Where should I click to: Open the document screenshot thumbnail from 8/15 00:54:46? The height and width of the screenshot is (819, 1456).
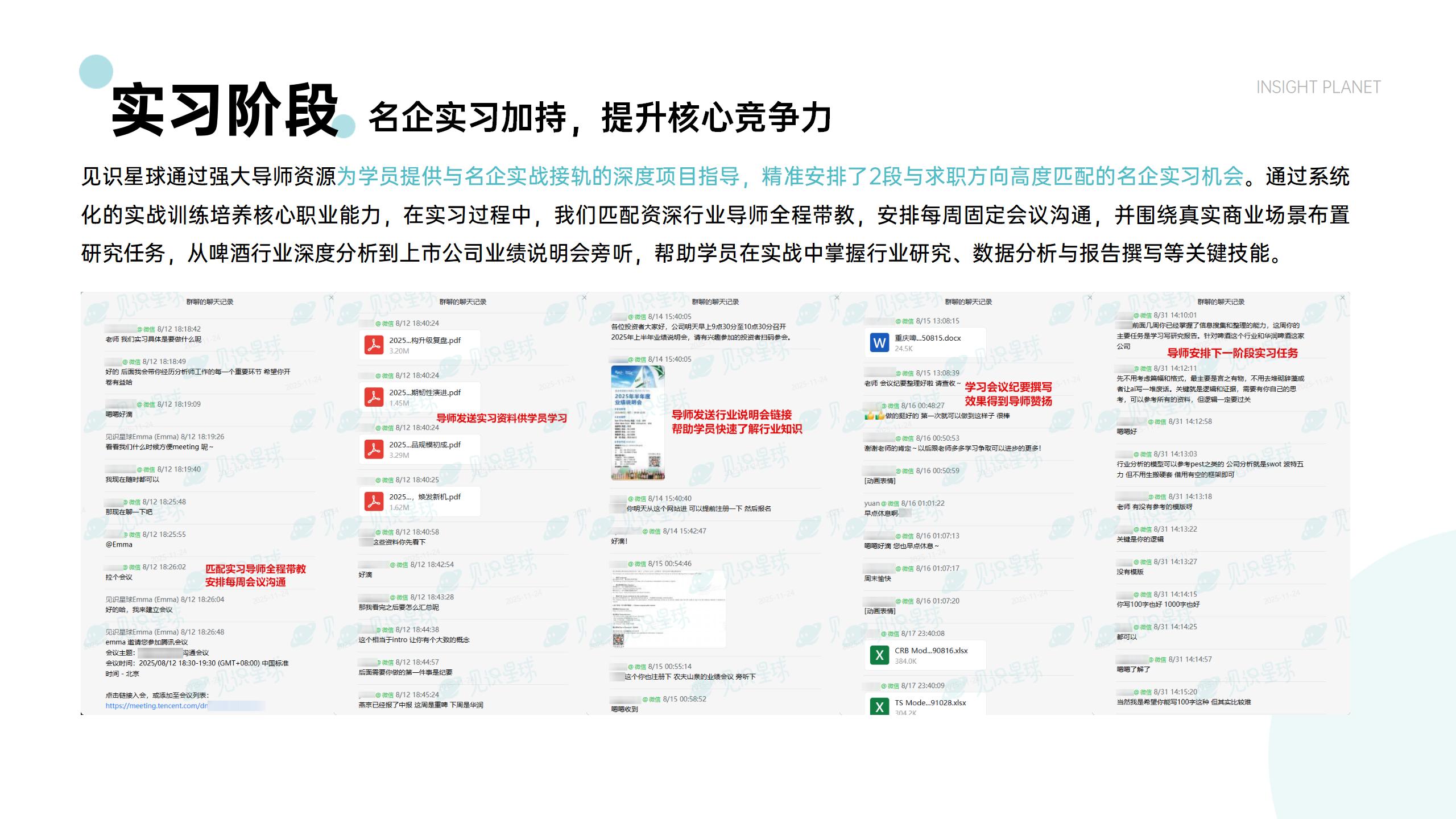pos(668,609)
